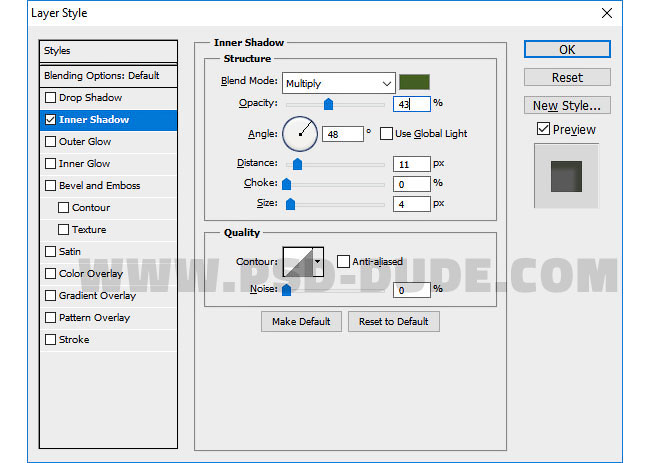Uncheck the Inner Shadow checkbox
The width and height of the screenshot is (650, 463).
pyautogui.click(x=50, y=120)
